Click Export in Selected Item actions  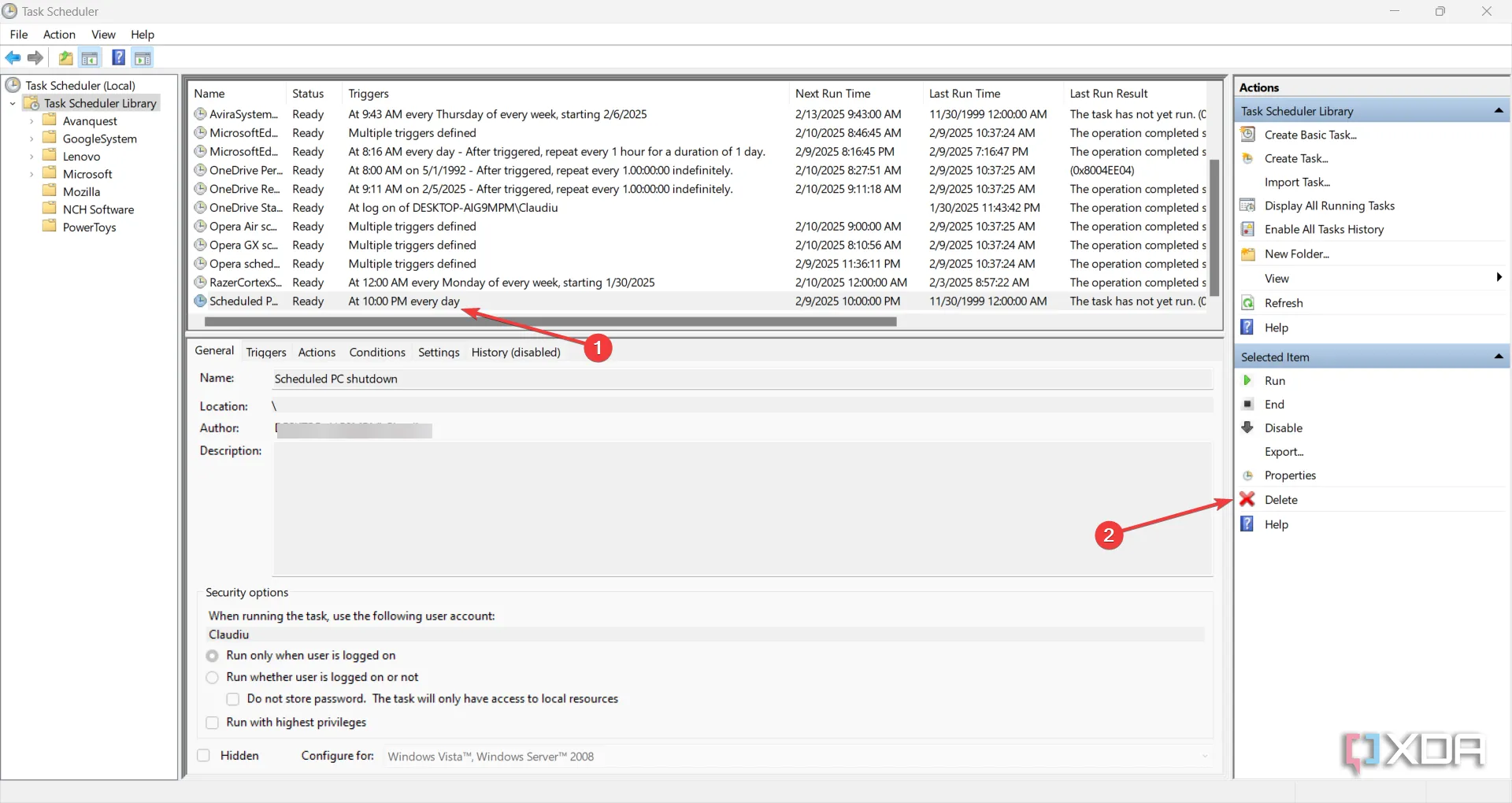(1284, 452)
